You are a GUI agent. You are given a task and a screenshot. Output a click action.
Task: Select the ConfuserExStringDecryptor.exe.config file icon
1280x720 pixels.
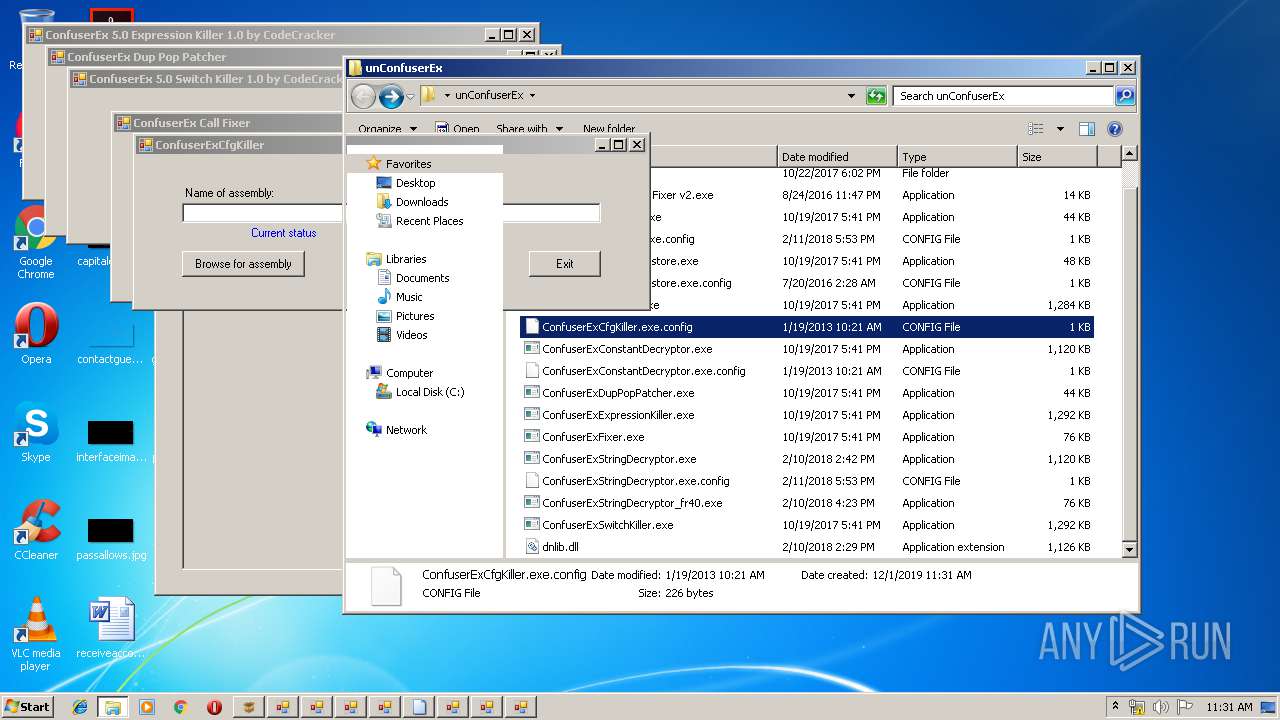tap(532, 481)
